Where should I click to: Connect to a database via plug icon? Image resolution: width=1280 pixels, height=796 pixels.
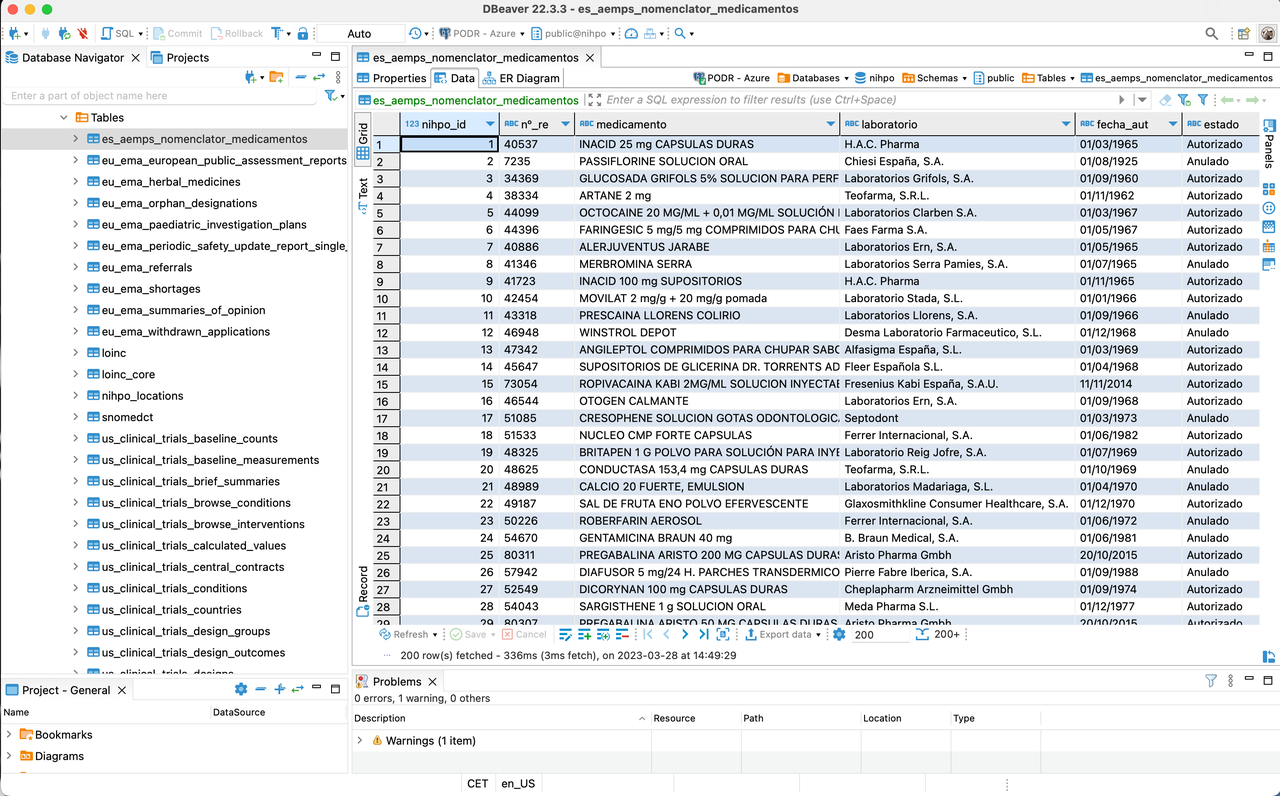pyautogui.click(x=46, y=33)
